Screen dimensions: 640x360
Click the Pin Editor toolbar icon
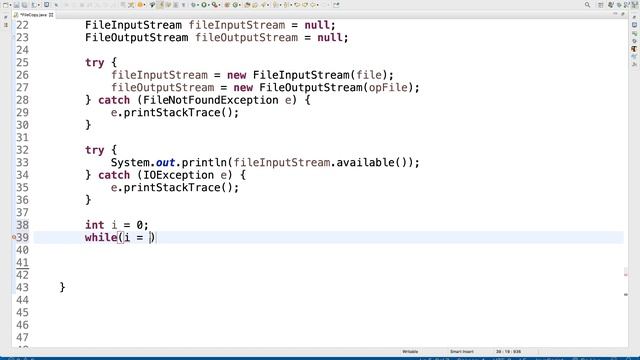(x=336, y=5)
